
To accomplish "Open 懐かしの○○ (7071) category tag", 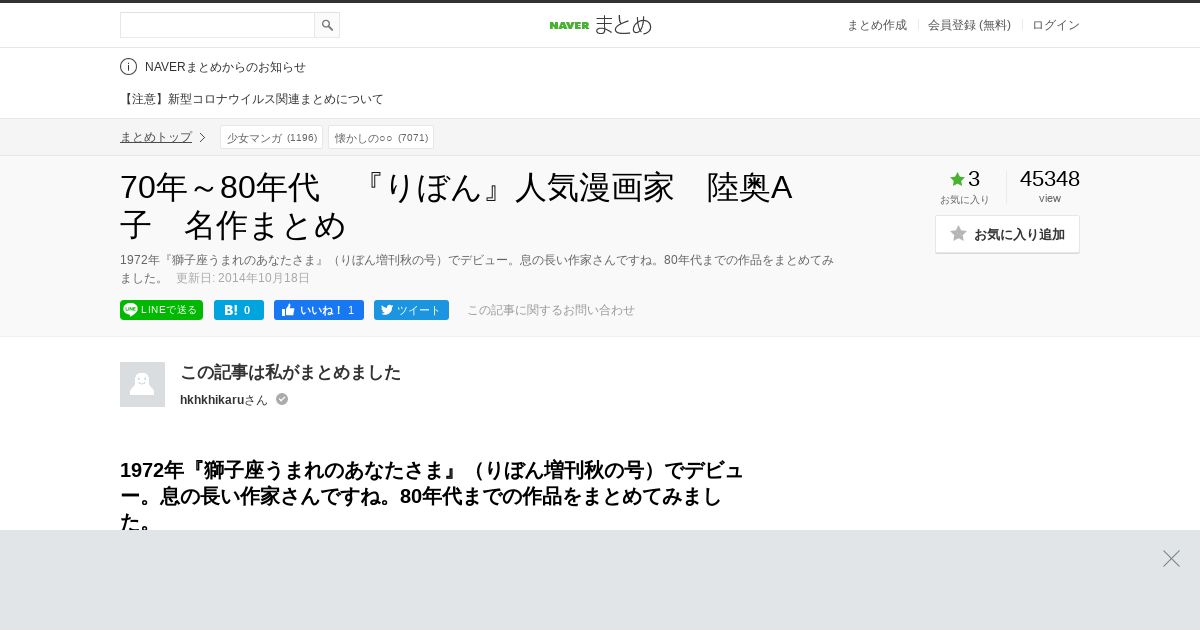I will pyautogui.click(x=381, y=137).
